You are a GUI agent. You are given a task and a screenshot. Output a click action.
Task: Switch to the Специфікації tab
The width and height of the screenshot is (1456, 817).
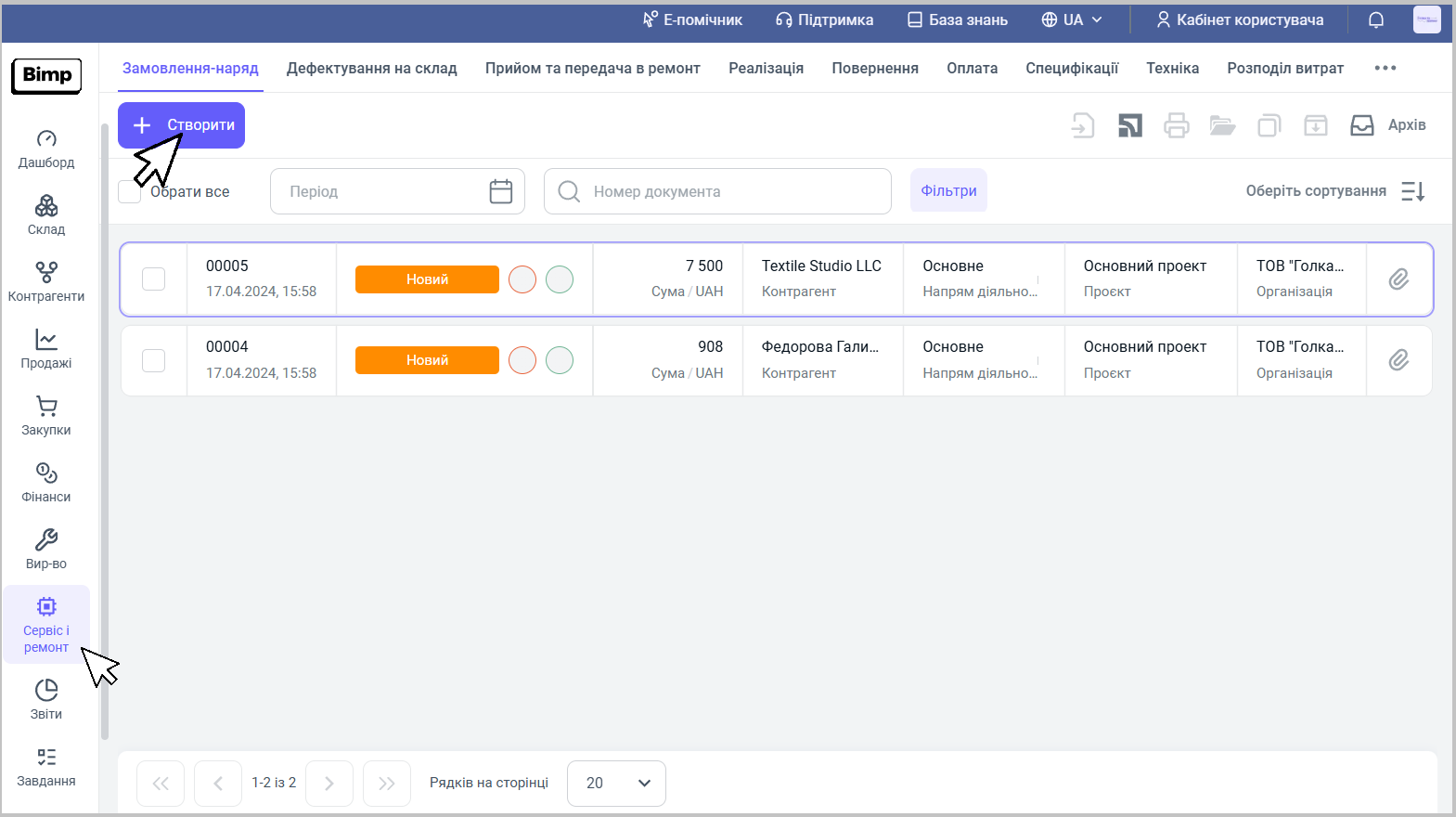coord(1071,68)
